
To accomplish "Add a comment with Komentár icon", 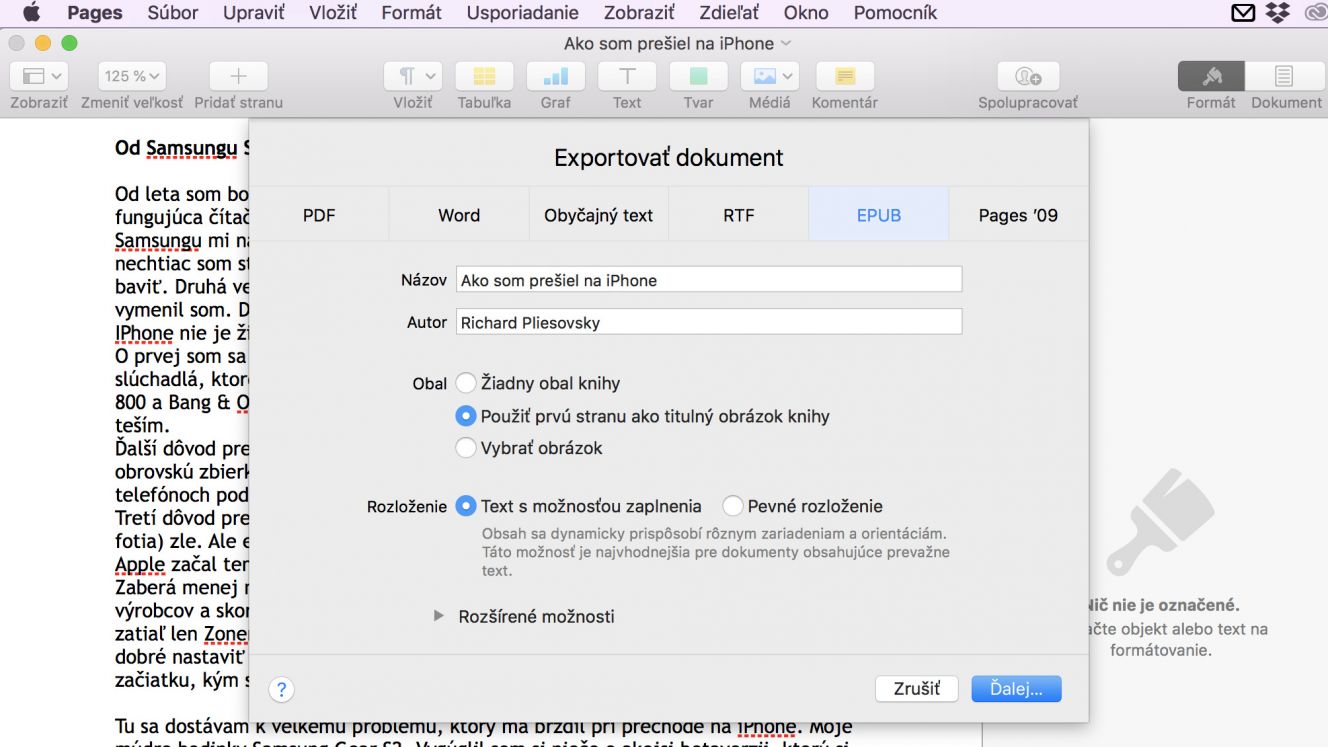I will pos(845,76).
